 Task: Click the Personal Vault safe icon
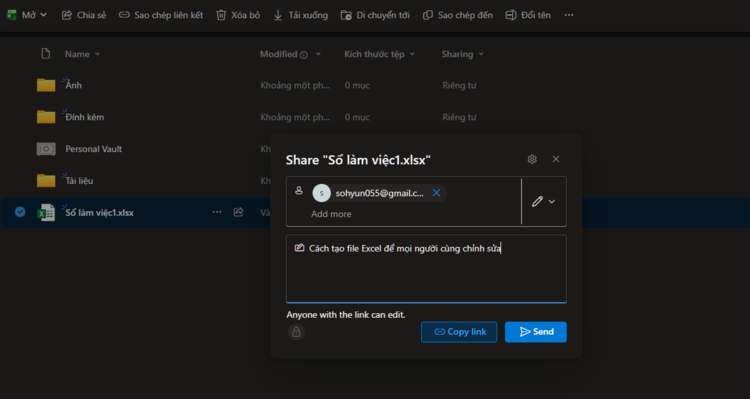pyautogui.click(x=46, y=149)
